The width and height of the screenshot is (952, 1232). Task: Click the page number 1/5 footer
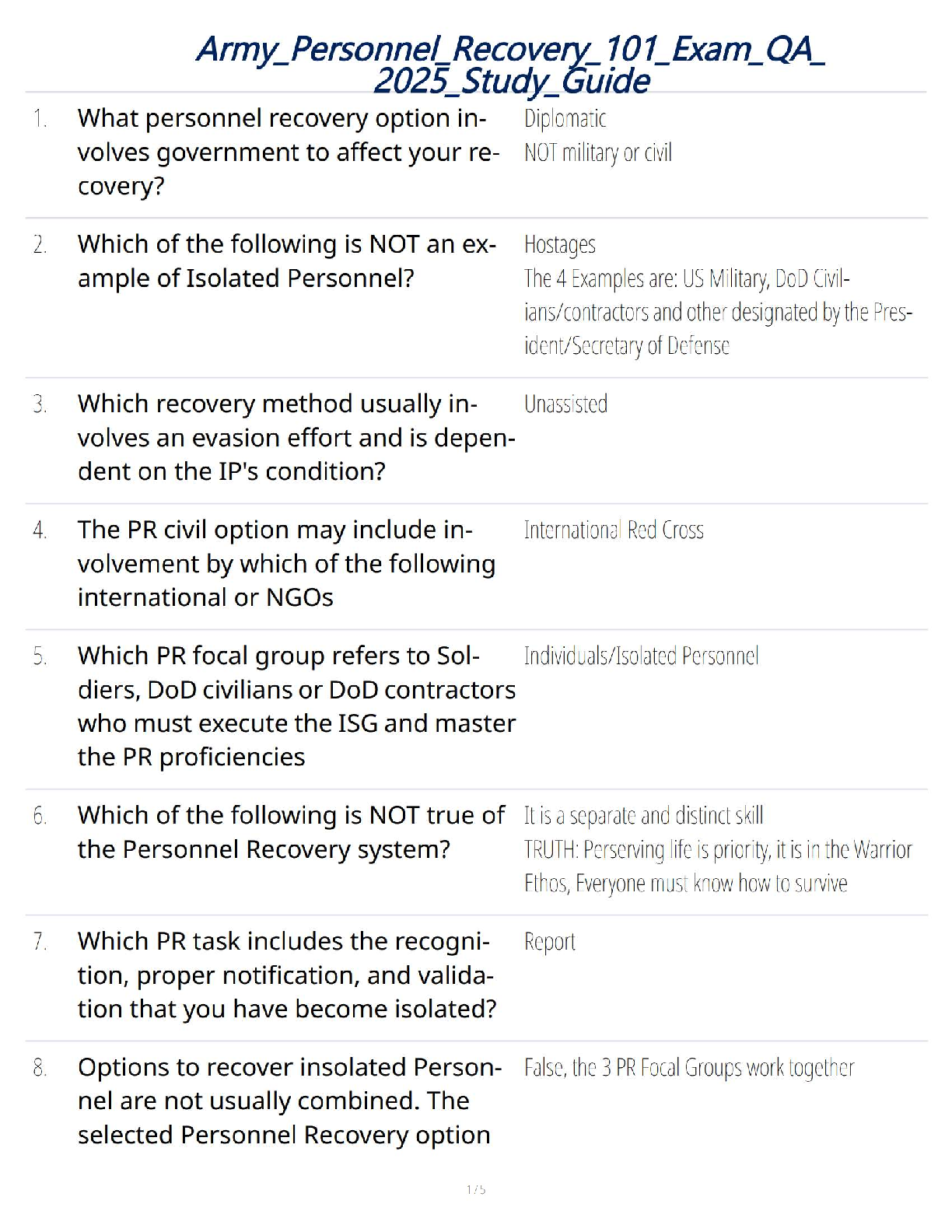[x=476, y=1189]
